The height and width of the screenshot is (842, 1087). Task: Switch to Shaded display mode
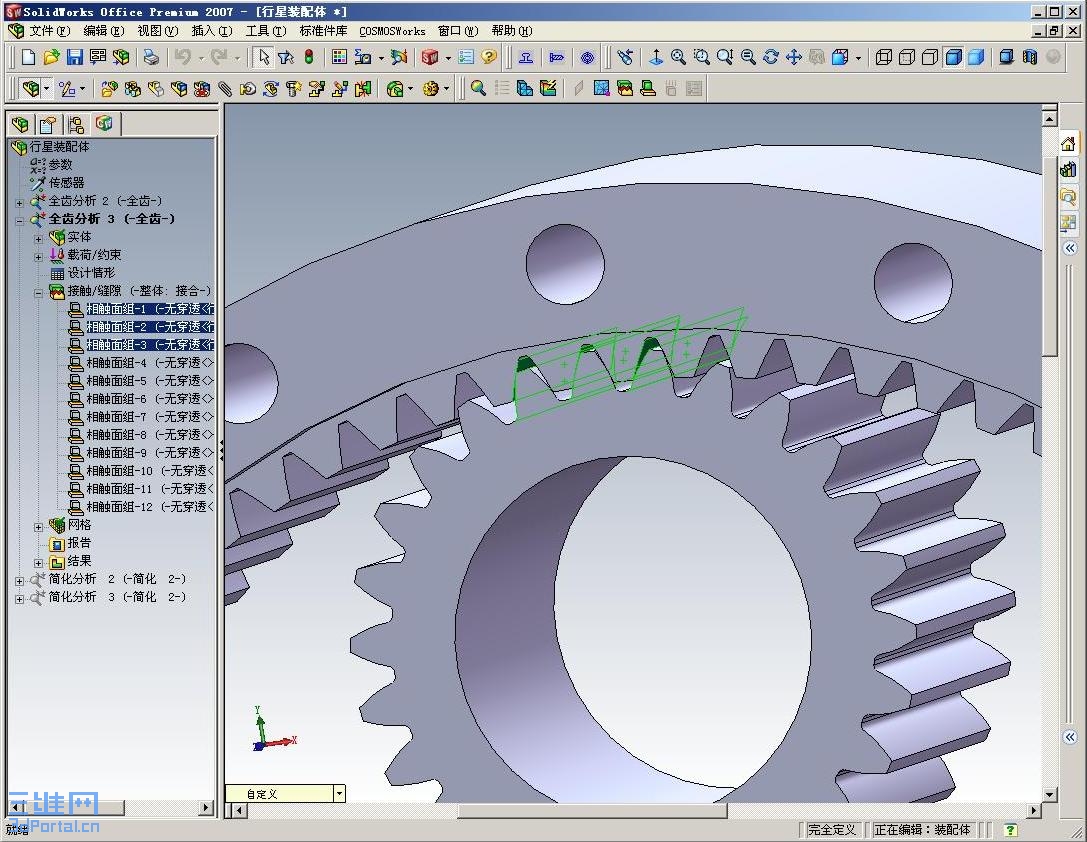click(x=976, y=57)
